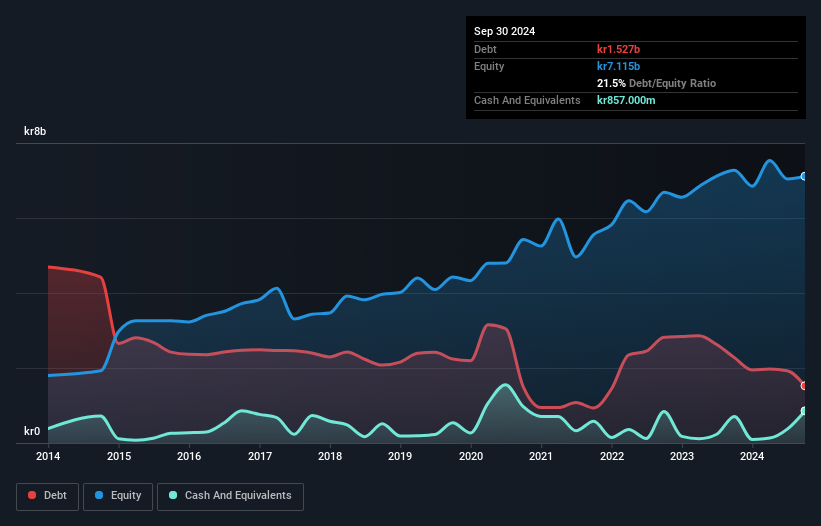Click the 21.5% Debt/Equity Ratio text

(657, 83)
